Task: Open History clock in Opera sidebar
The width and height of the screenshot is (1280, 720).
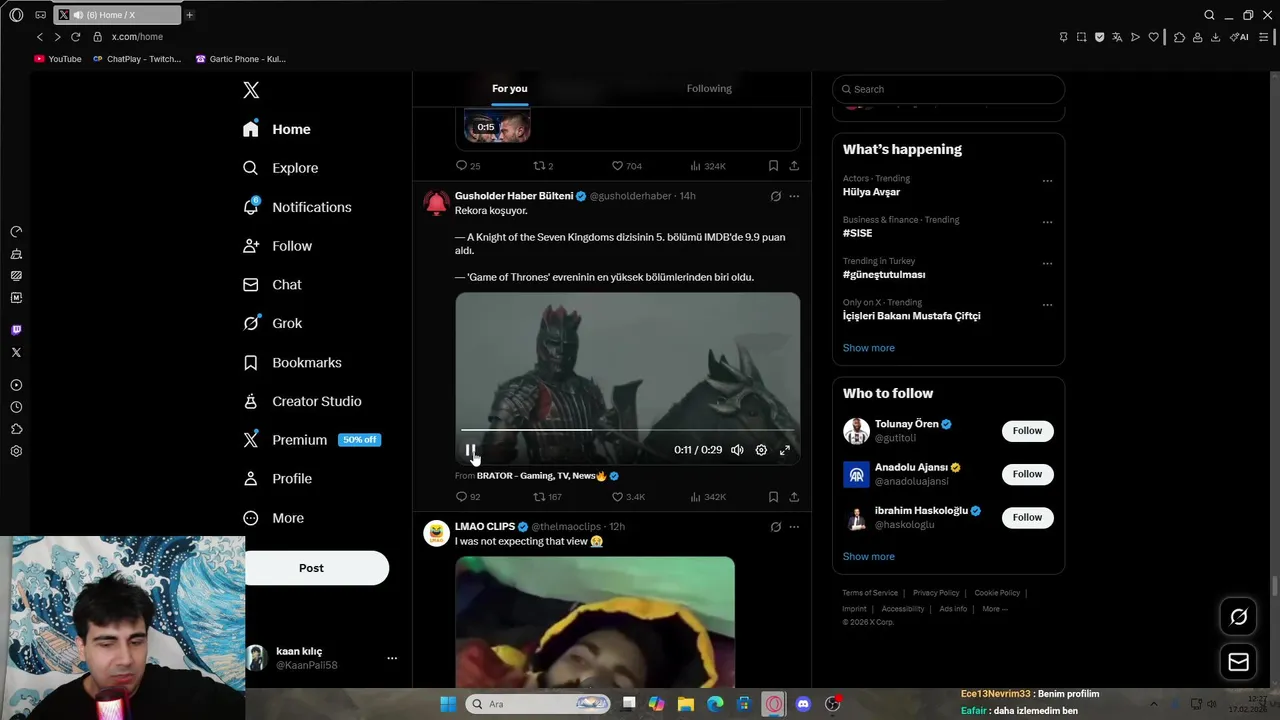Action: pyautogui.click(x=16, y=407)
